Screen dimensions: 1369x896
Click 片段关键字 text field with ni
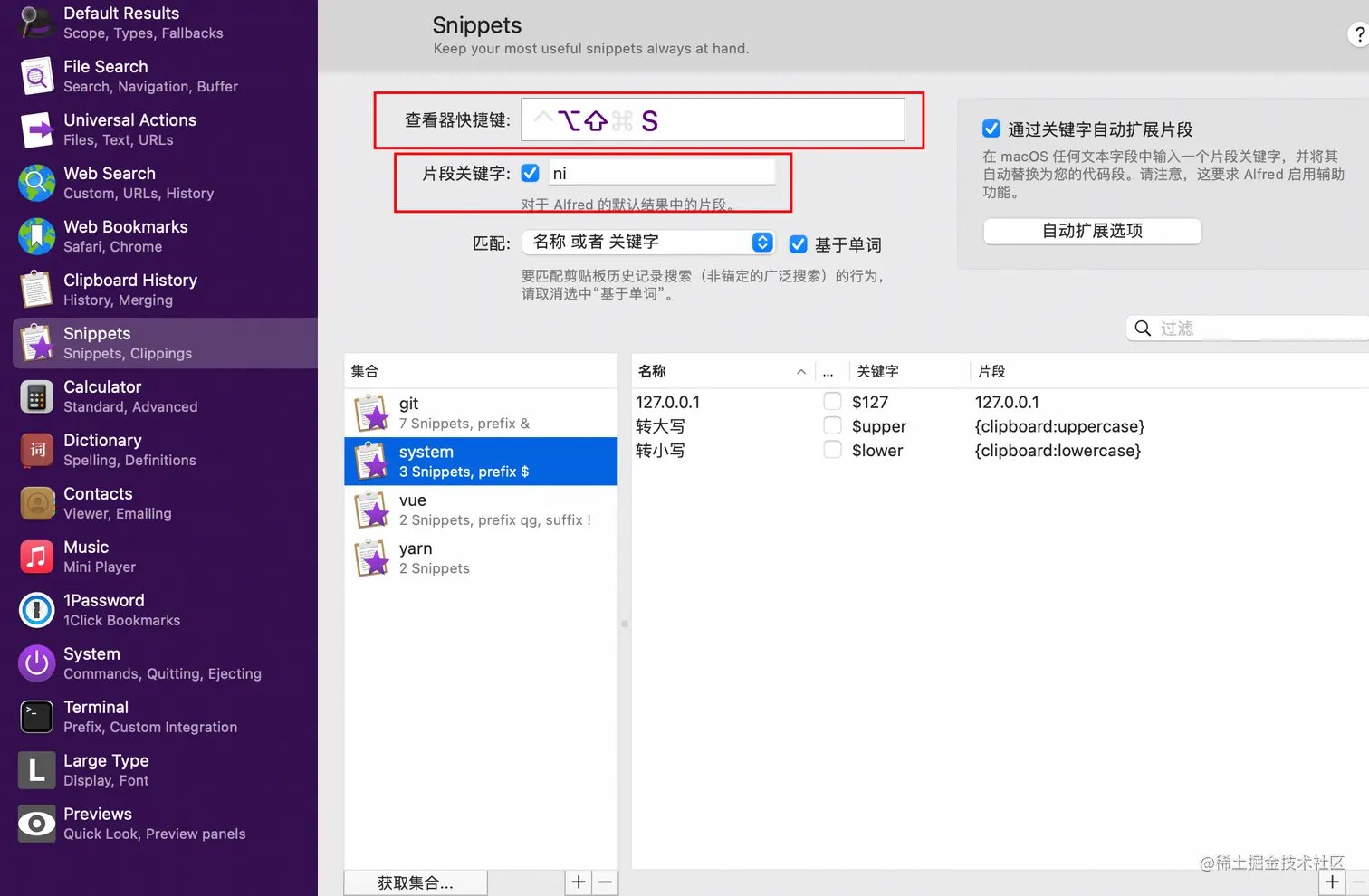coord(662,173)
